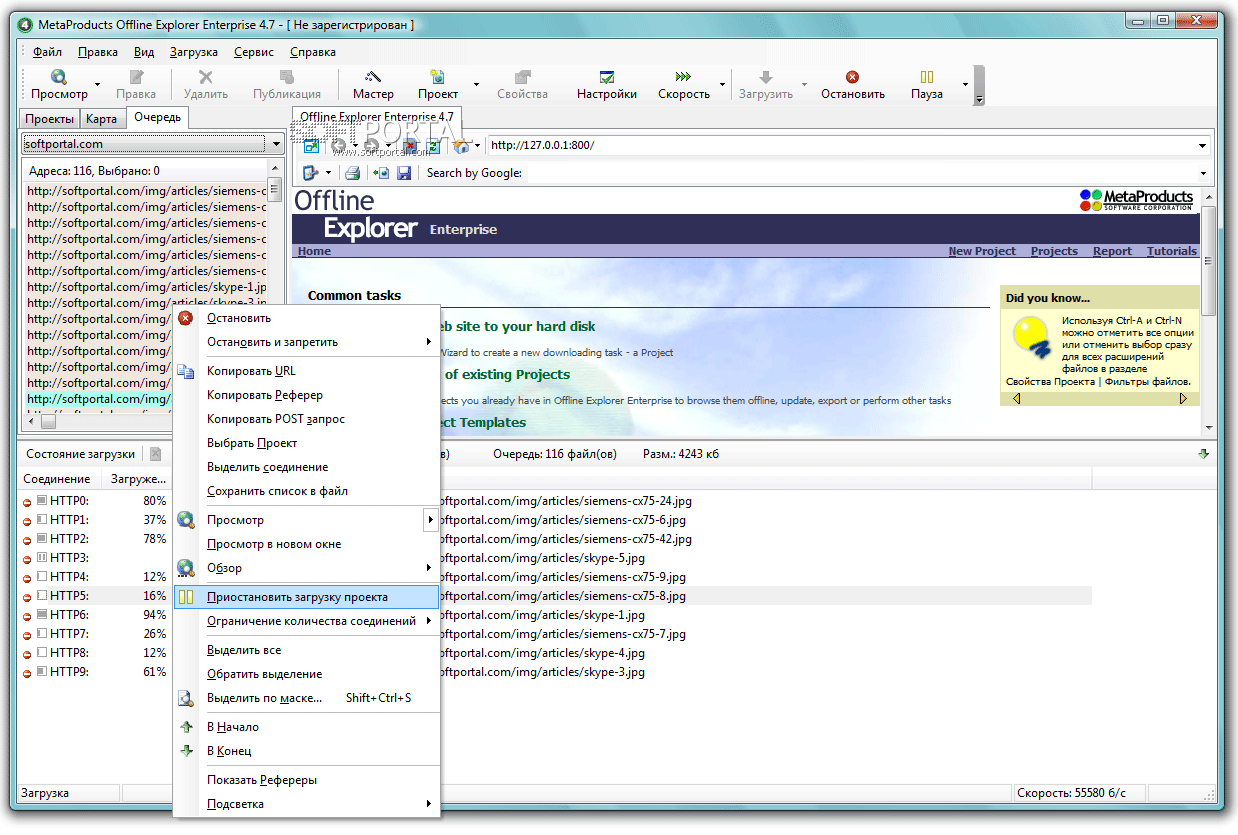Expand the Остановить и запретить submenu

point(428,342)
